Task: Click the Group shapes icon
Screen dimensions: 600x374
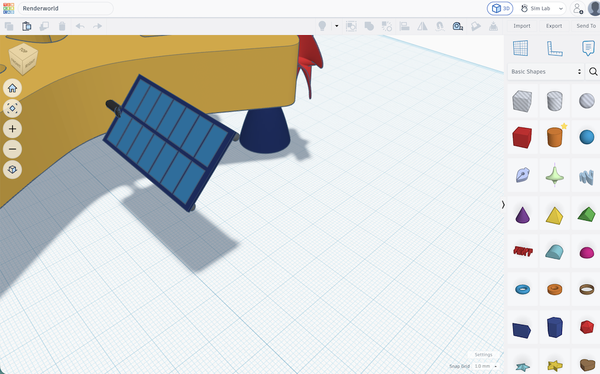Action: pyautogui.click(x=351, y=26)
